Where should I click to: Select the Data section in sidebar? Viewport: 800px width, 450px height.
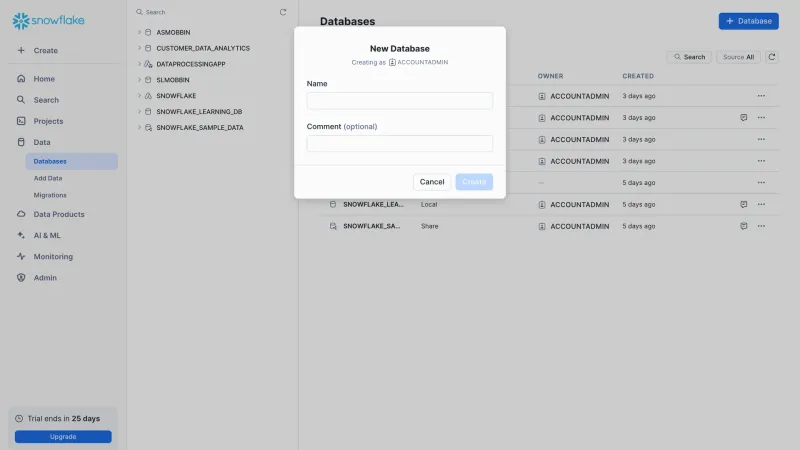[x=42, y=142]
